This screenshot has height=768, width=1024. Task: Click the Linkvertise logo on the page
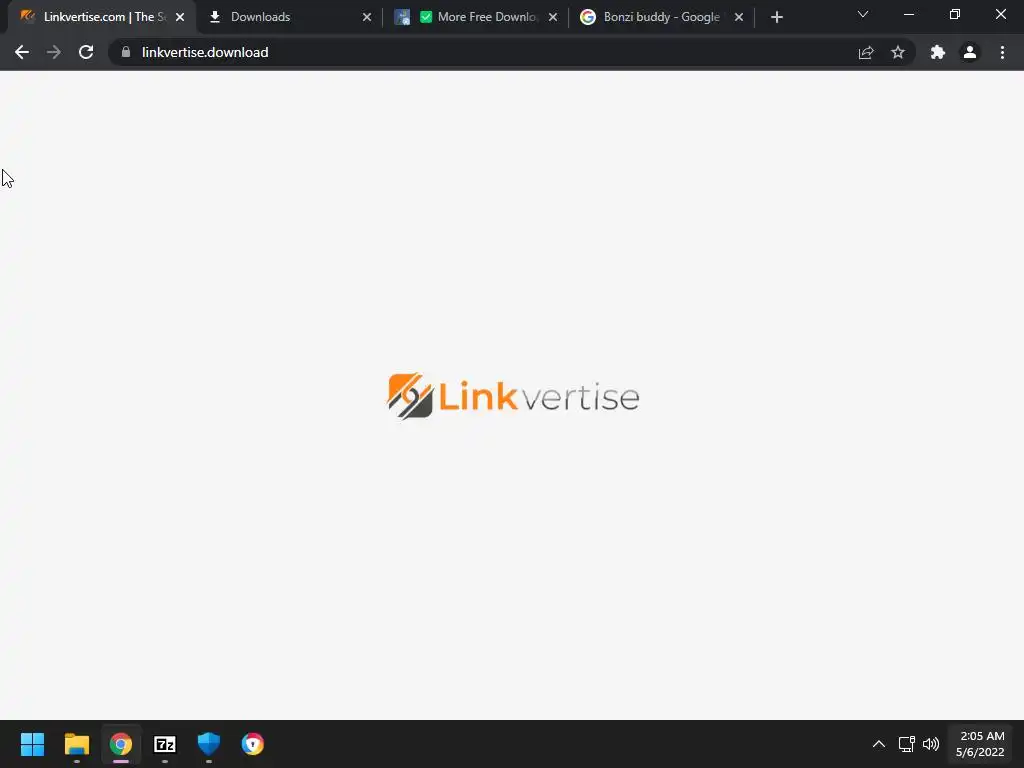[513, 396]
